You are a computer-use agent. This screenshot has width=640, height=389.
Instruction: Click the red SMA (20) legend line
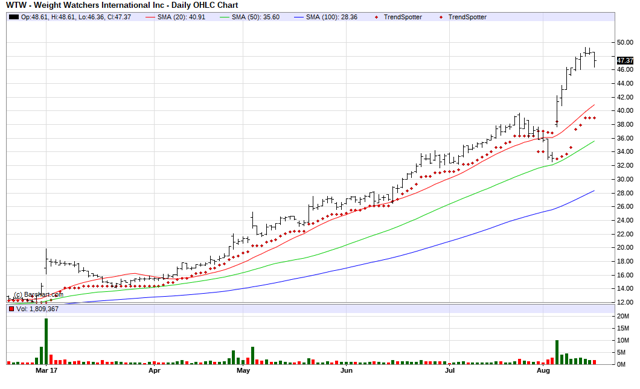coord(150,17)
